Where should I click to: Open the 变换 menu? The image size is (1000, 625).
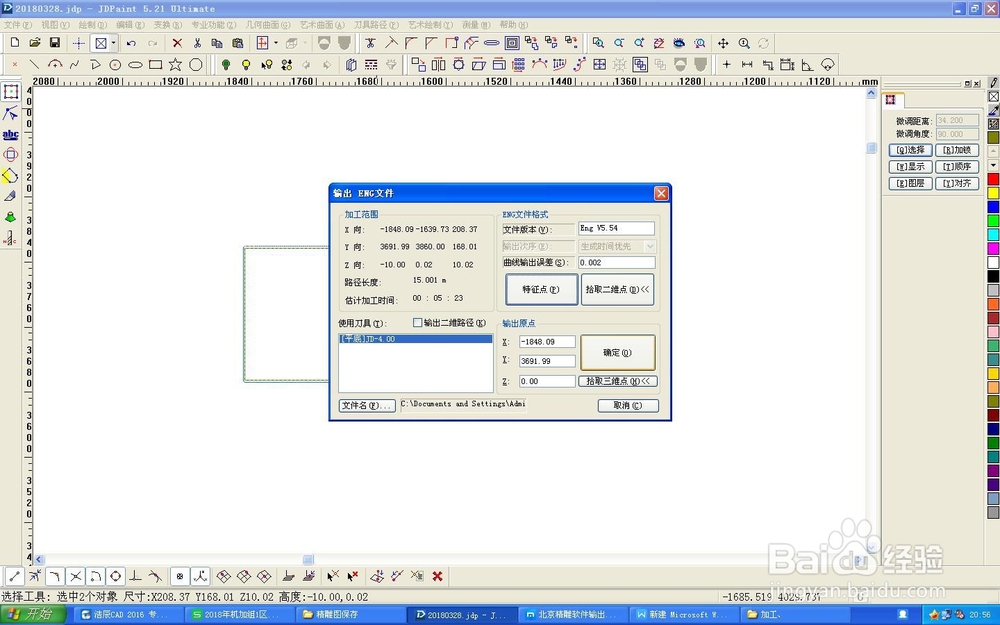[168, 25]
